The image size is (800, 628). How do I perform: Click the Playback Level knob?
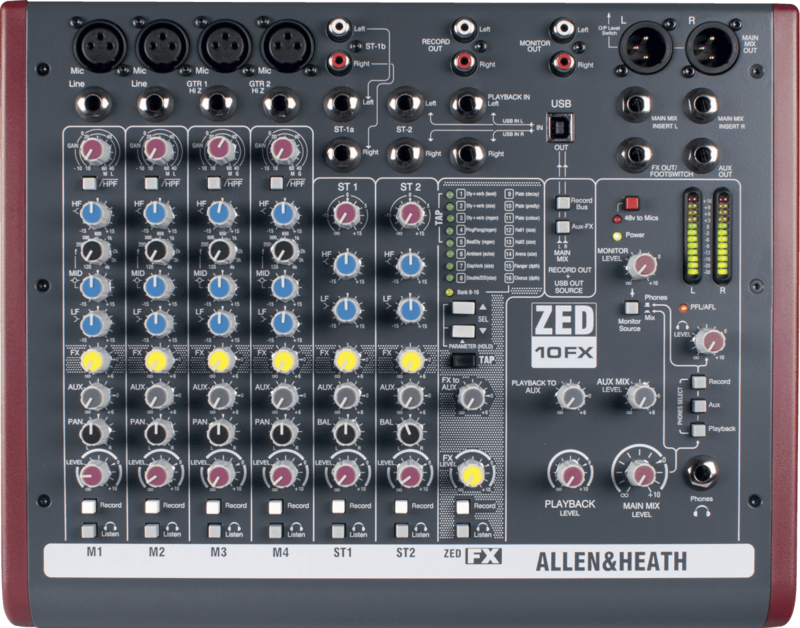(x=569, y=471)
